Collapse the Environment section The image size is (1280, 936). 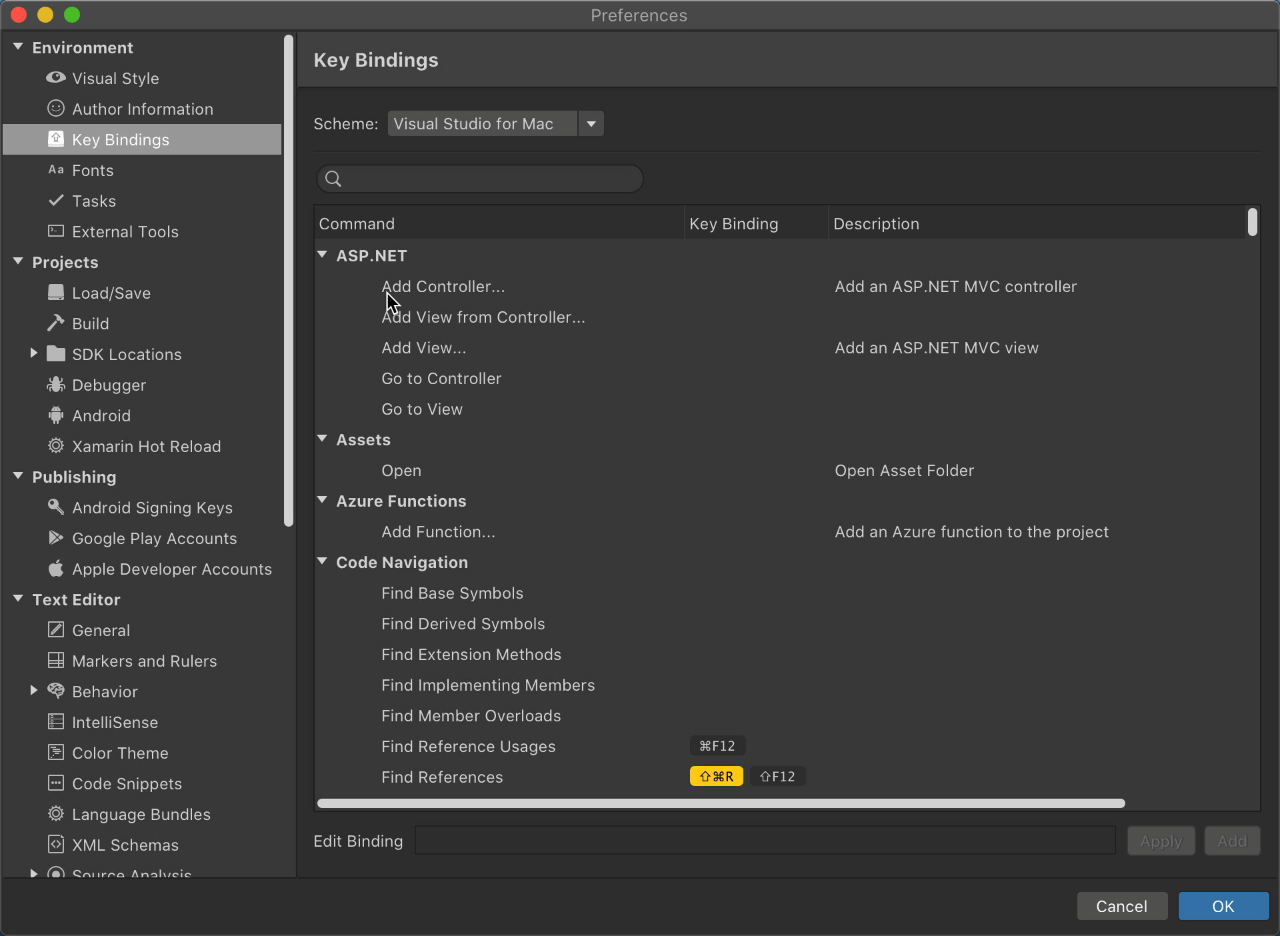(x=18, y=47)
